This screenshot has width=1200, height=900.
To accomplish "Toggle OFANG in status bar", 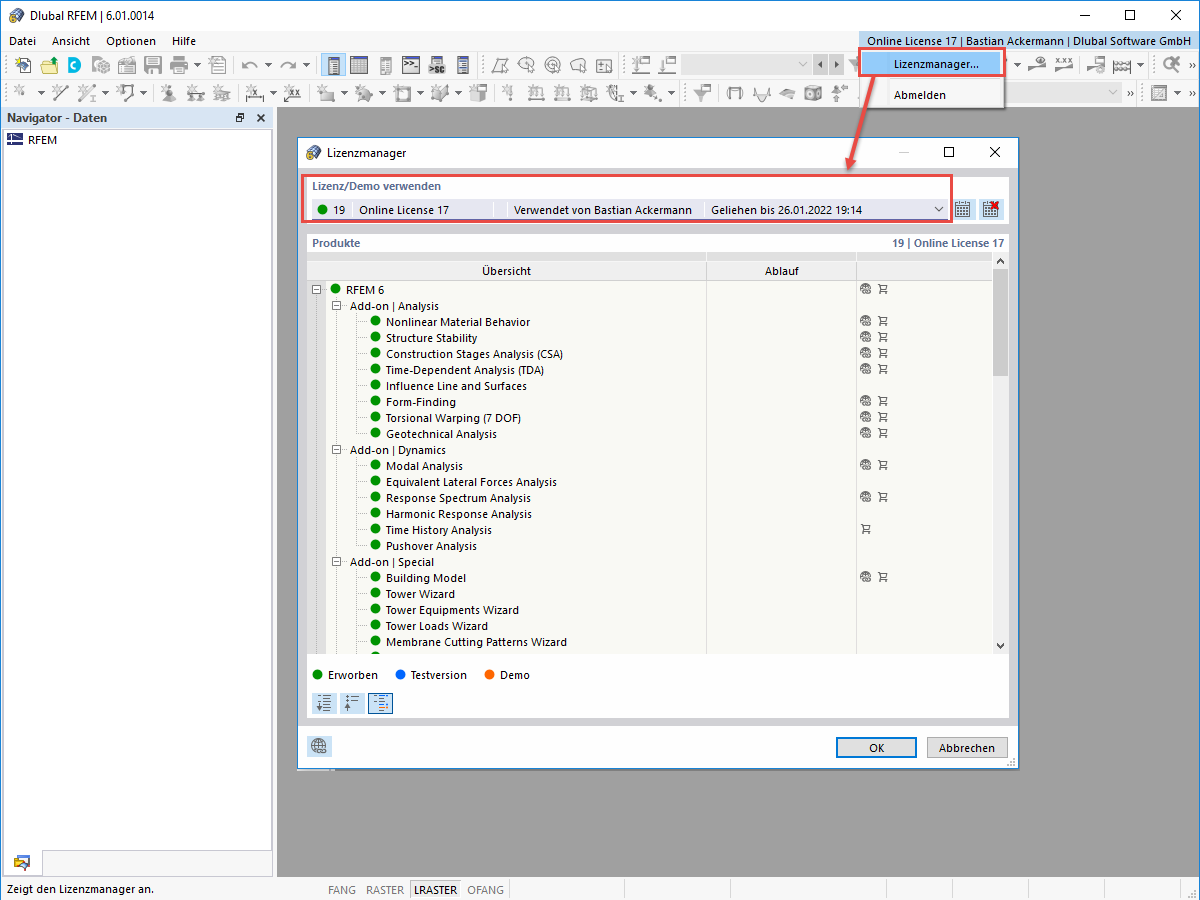I will (x=486, y=889).
